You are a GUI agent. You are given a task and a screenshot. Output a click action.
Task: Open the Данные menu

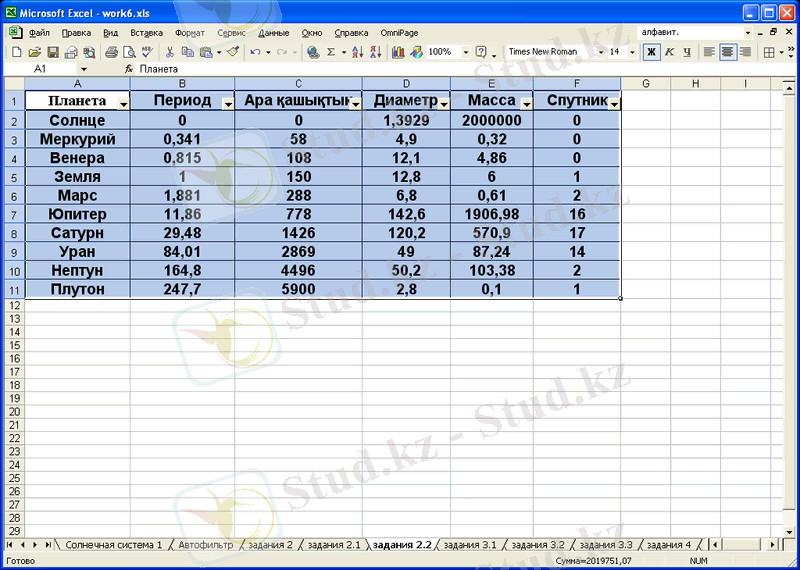[x=273, y=32]
